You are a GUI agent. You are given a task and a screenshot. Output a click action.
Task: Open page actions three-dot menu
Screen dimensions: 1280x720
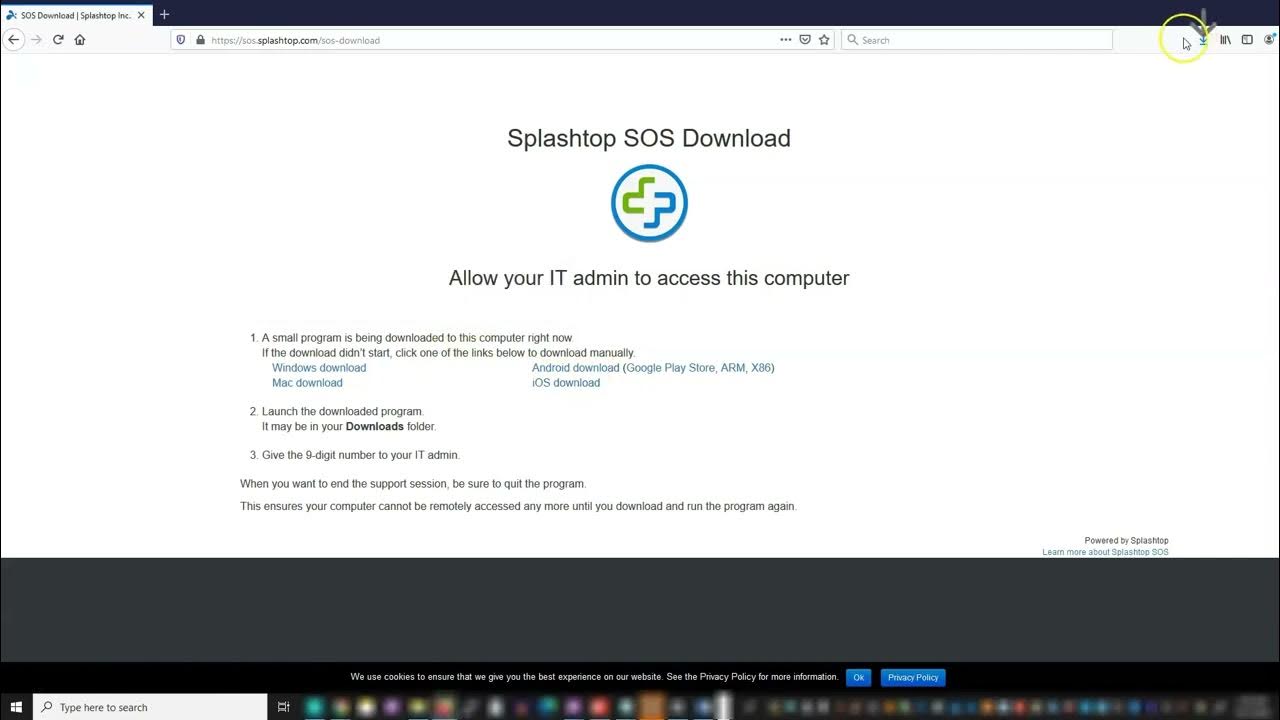click(786, 40)
